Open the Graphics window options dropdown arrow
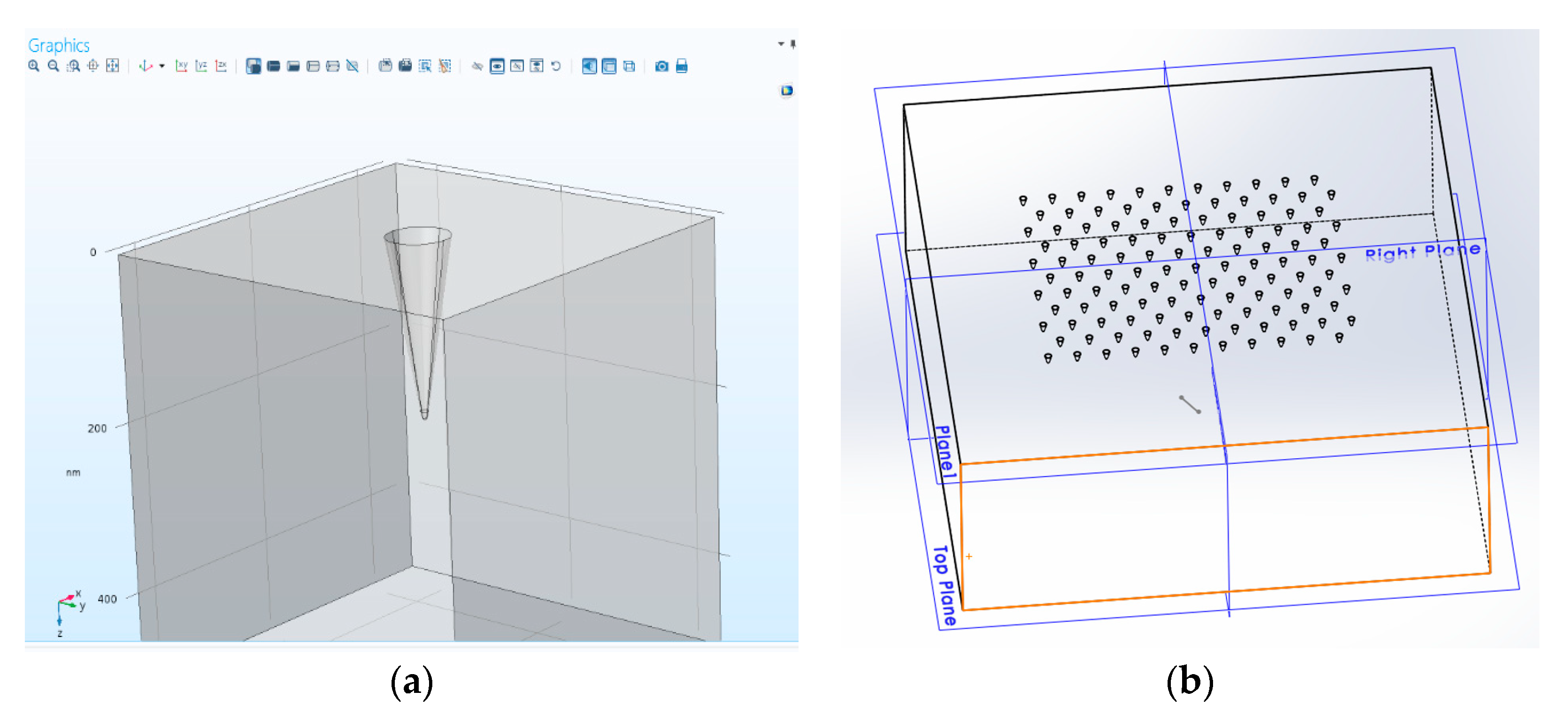 [781, 44]
